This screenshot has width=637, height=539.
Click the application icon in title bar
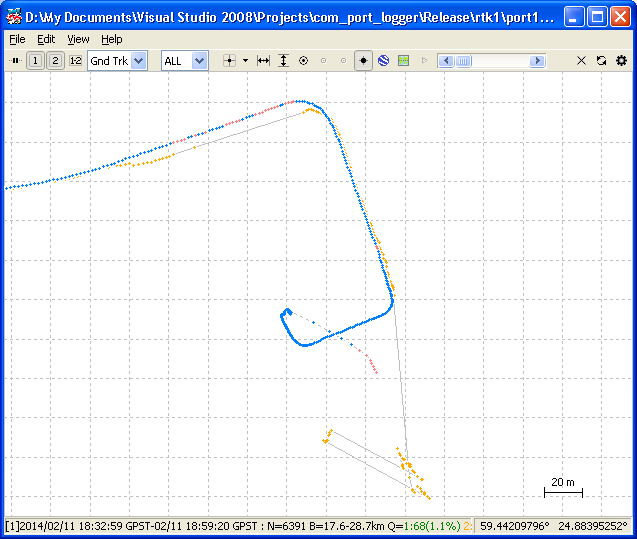click(13, 17)
